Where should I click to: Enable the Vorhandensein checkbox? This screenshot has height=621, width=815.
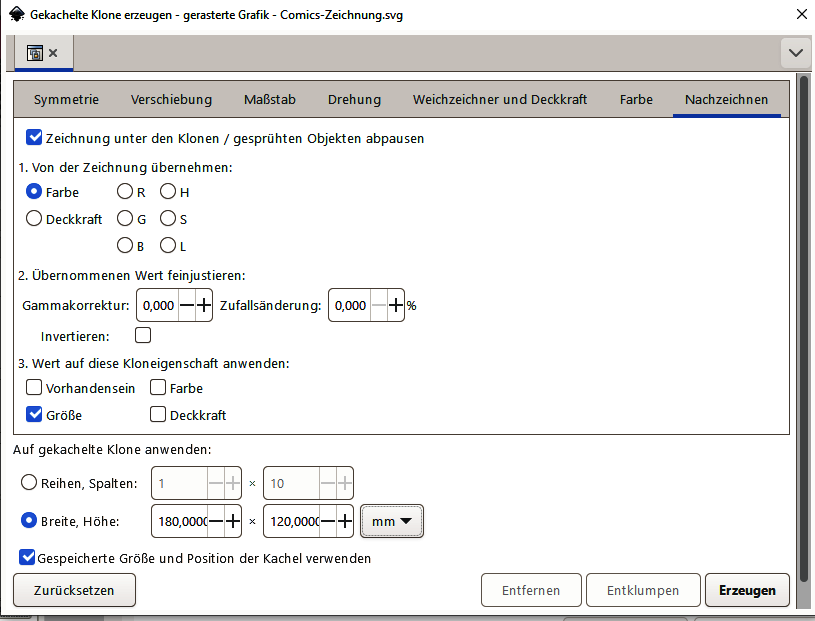[x=34, y=388]
